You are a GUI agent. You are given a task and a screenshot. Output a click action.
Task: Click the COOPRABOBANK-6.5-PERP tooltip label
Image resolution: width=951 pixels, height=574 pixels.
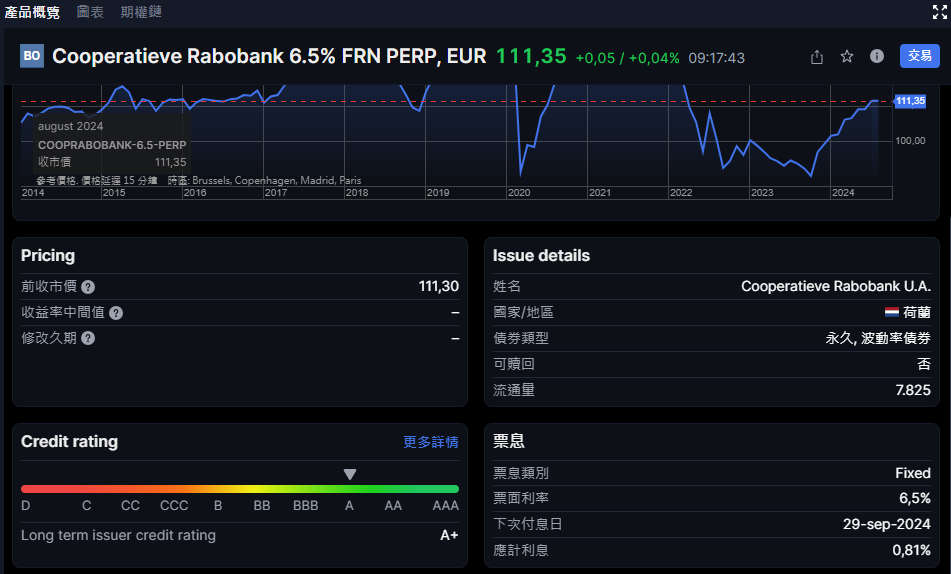[x=112, y=145]
